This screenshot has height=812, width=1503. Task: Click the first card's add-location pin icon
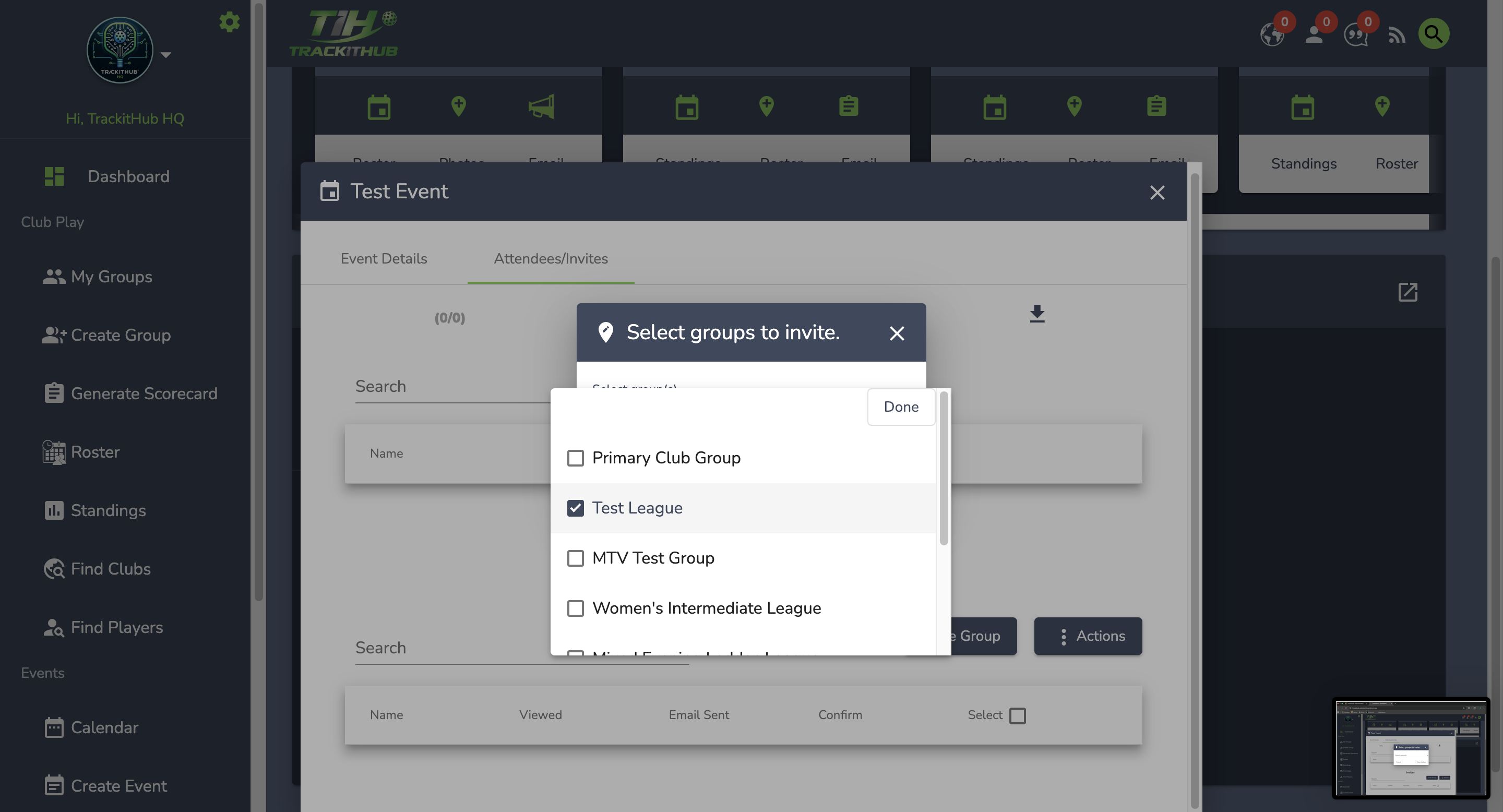click(459, 106)
